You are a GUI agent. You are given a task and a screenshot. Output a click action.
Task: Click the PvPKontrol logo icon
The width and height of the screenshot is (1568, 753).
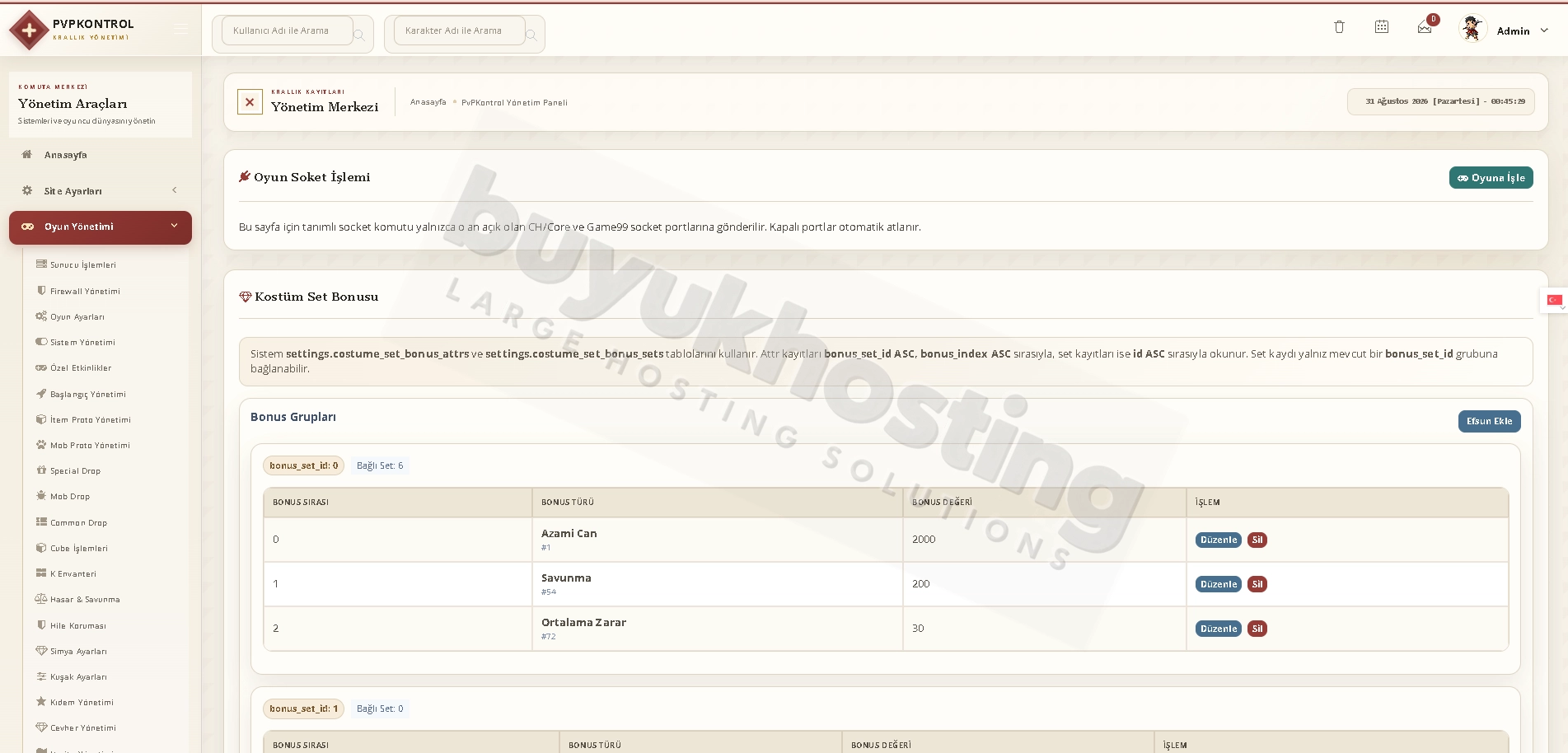tap(29, 30)
